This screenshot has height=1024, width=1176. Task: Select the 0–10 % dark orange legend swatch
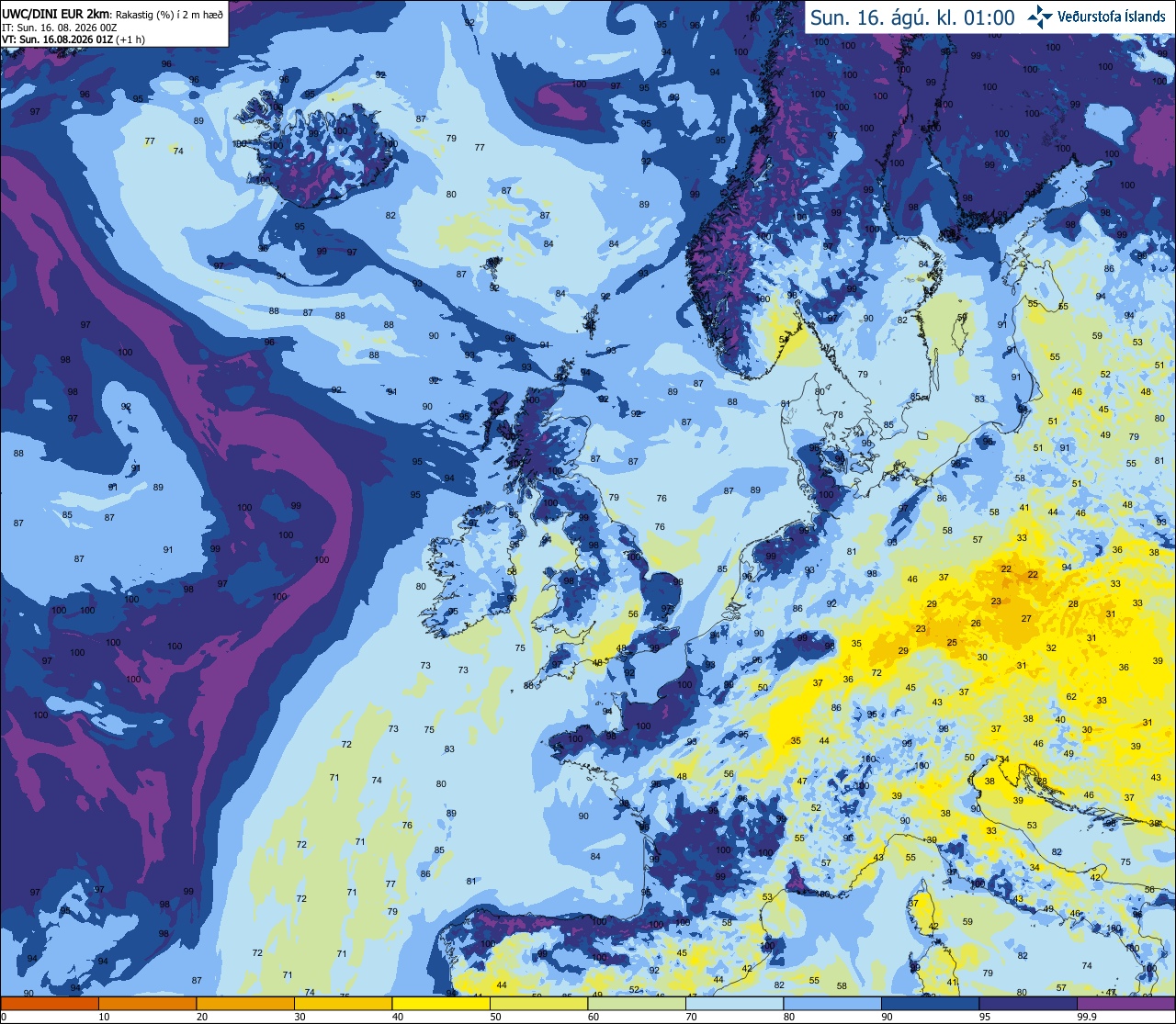(x=50, y=1003)
